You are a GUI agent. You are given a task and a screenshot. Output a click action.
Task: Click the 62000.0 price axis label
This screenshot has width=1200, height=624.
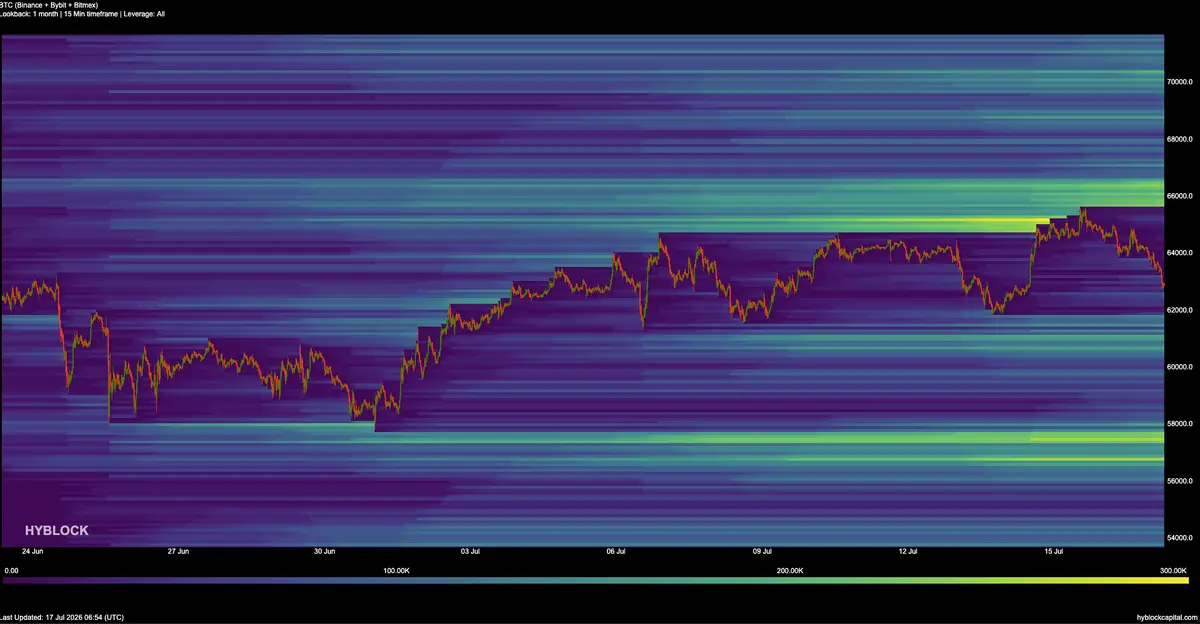1182,310
